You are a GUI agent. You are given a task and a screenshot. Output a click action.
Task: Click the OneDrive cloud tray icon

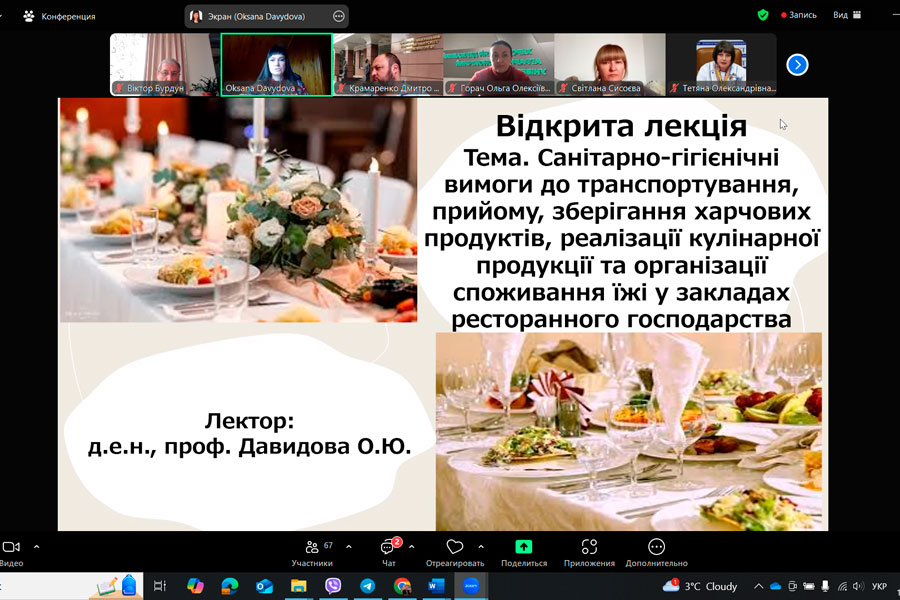pos(775,586)
